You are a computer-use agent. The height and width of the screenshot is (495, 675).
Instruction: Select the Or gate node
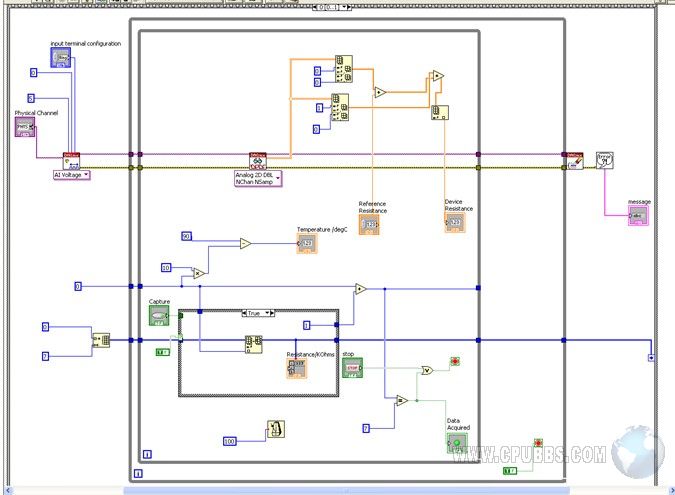tap(427, 370)
